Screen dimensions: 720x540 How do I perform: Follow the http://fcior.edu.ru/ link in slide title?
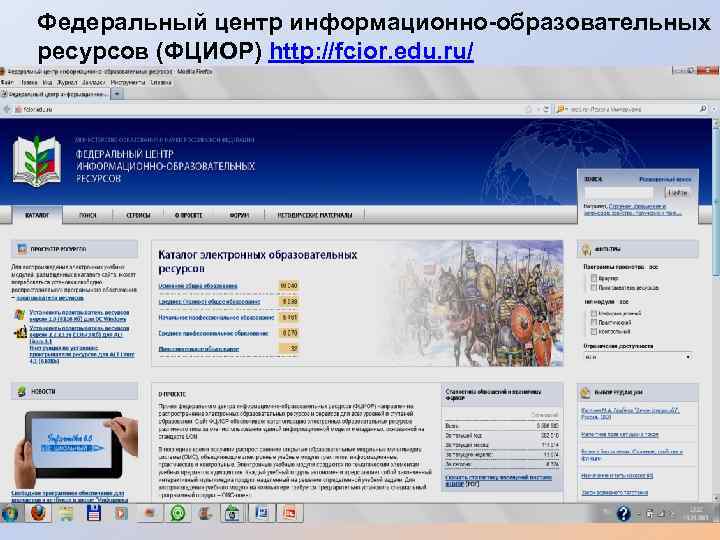pos(371,51)
